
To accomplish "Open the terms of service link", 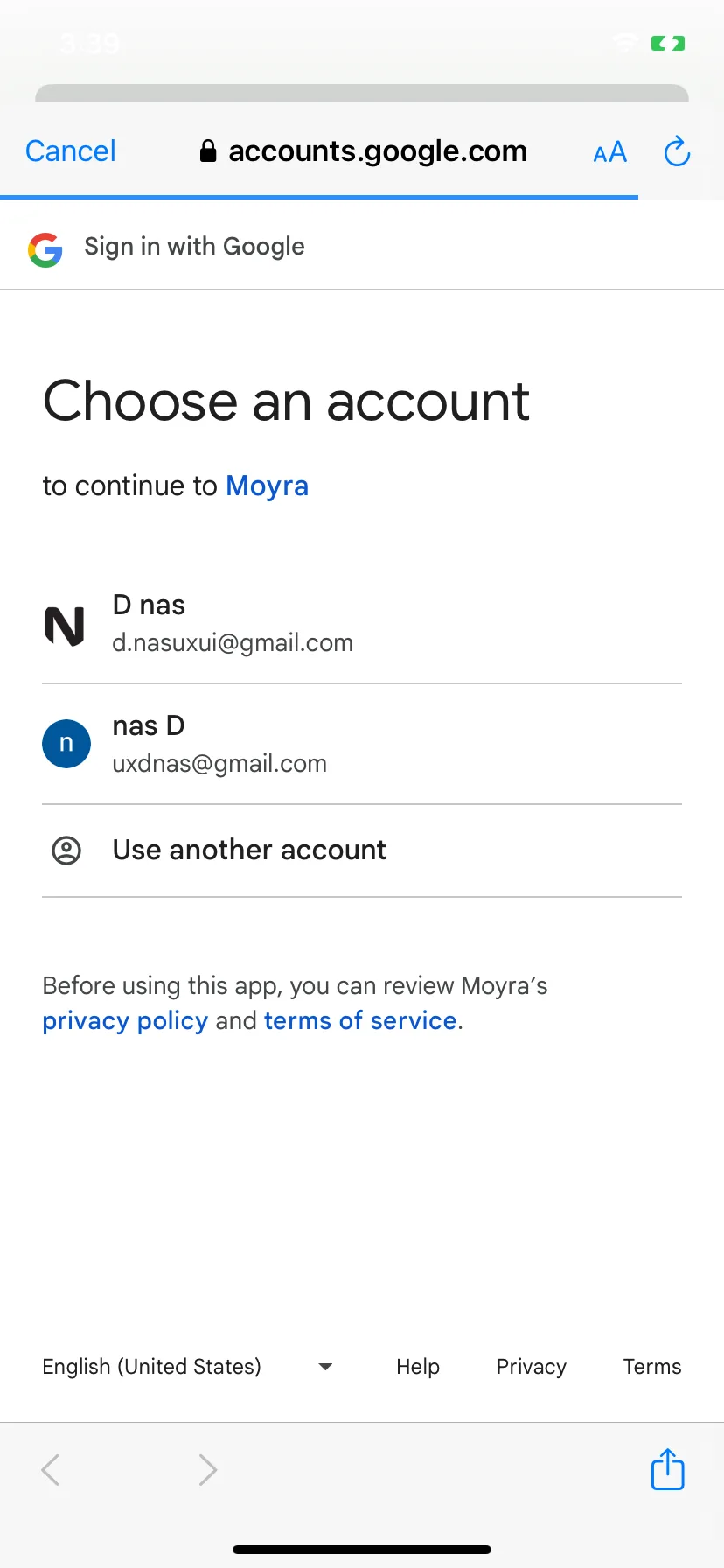I will coord(360,1020).
